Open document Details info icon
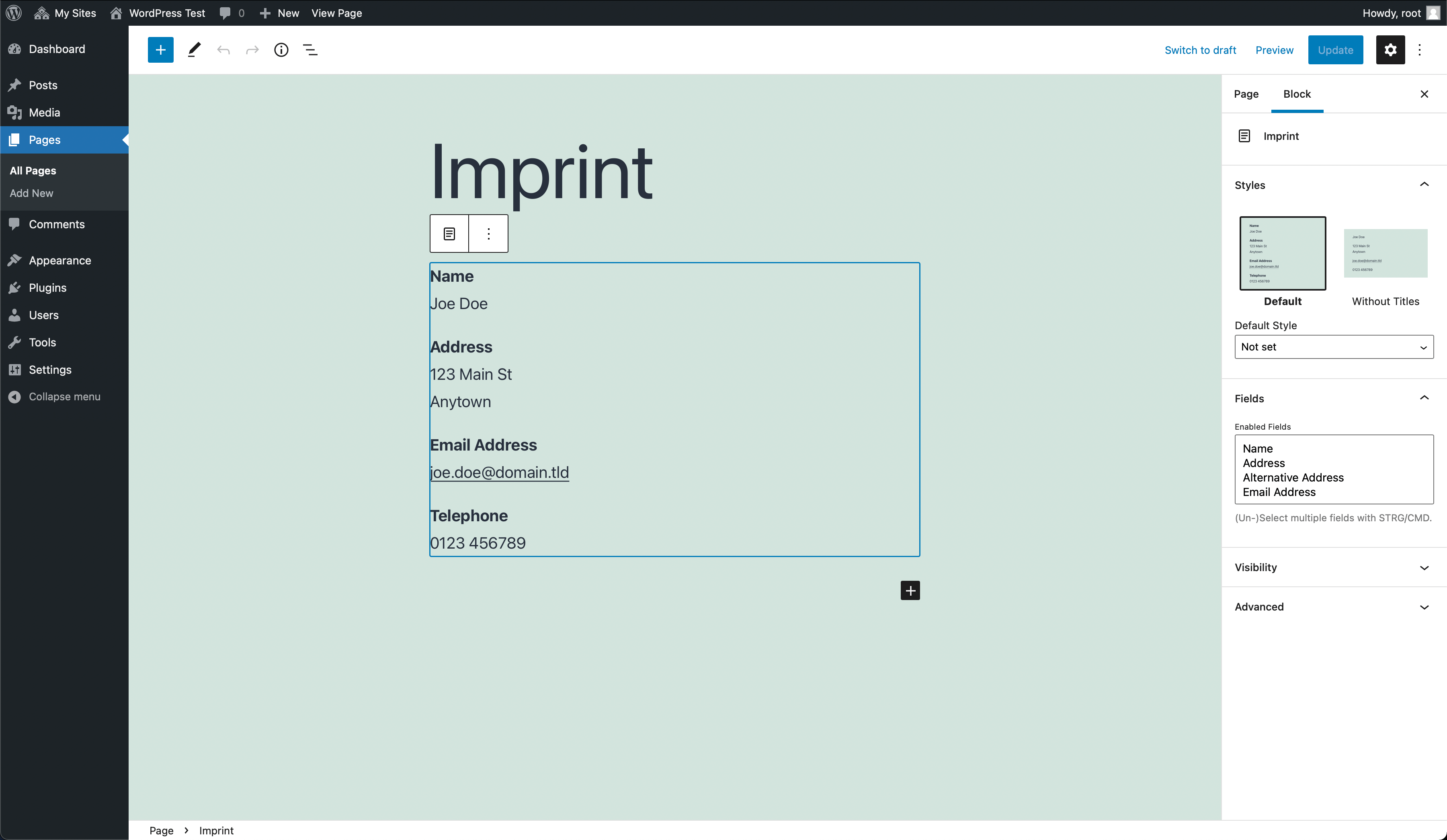 point(281,50)
